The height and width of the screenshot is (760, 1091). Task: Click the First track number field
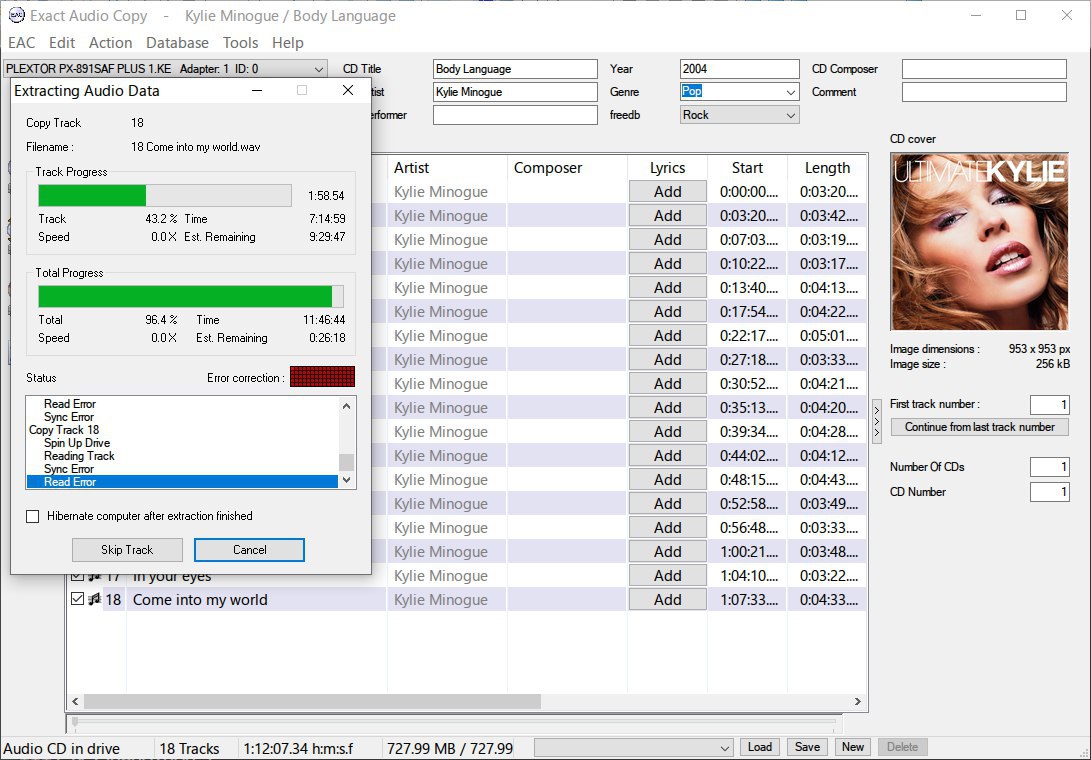pos(1049,404)
